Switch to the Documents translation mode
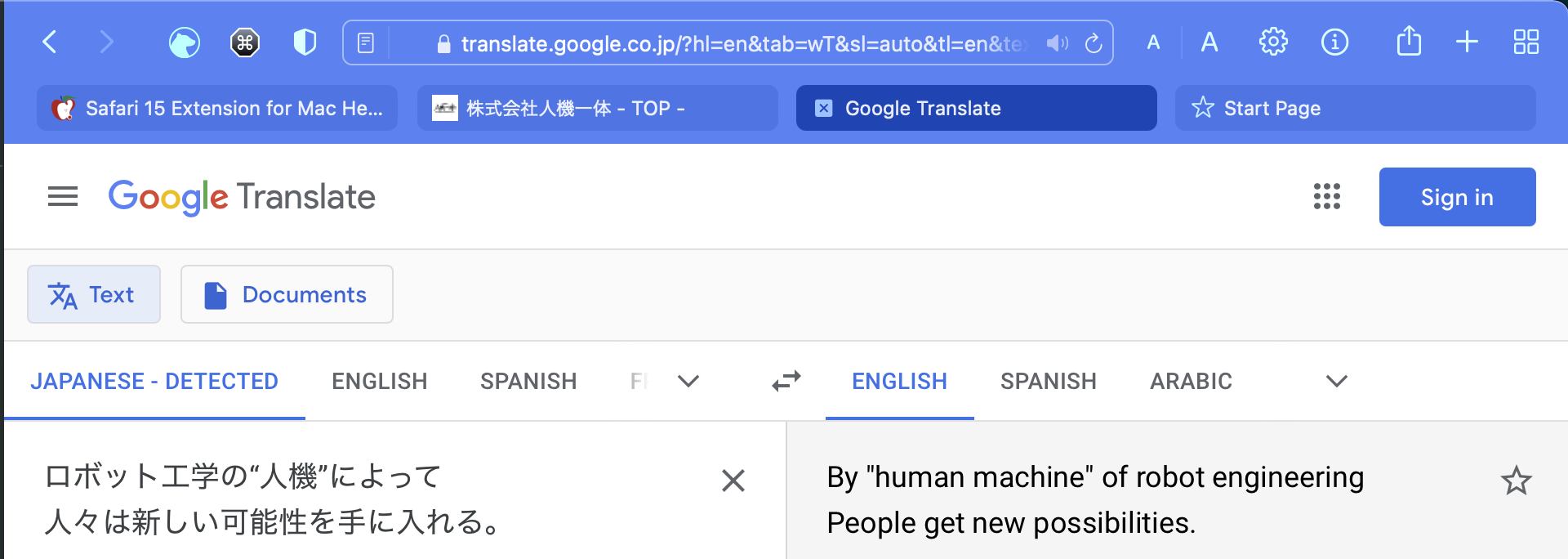Screen dimensions: 1568x559 coord(287,294)
